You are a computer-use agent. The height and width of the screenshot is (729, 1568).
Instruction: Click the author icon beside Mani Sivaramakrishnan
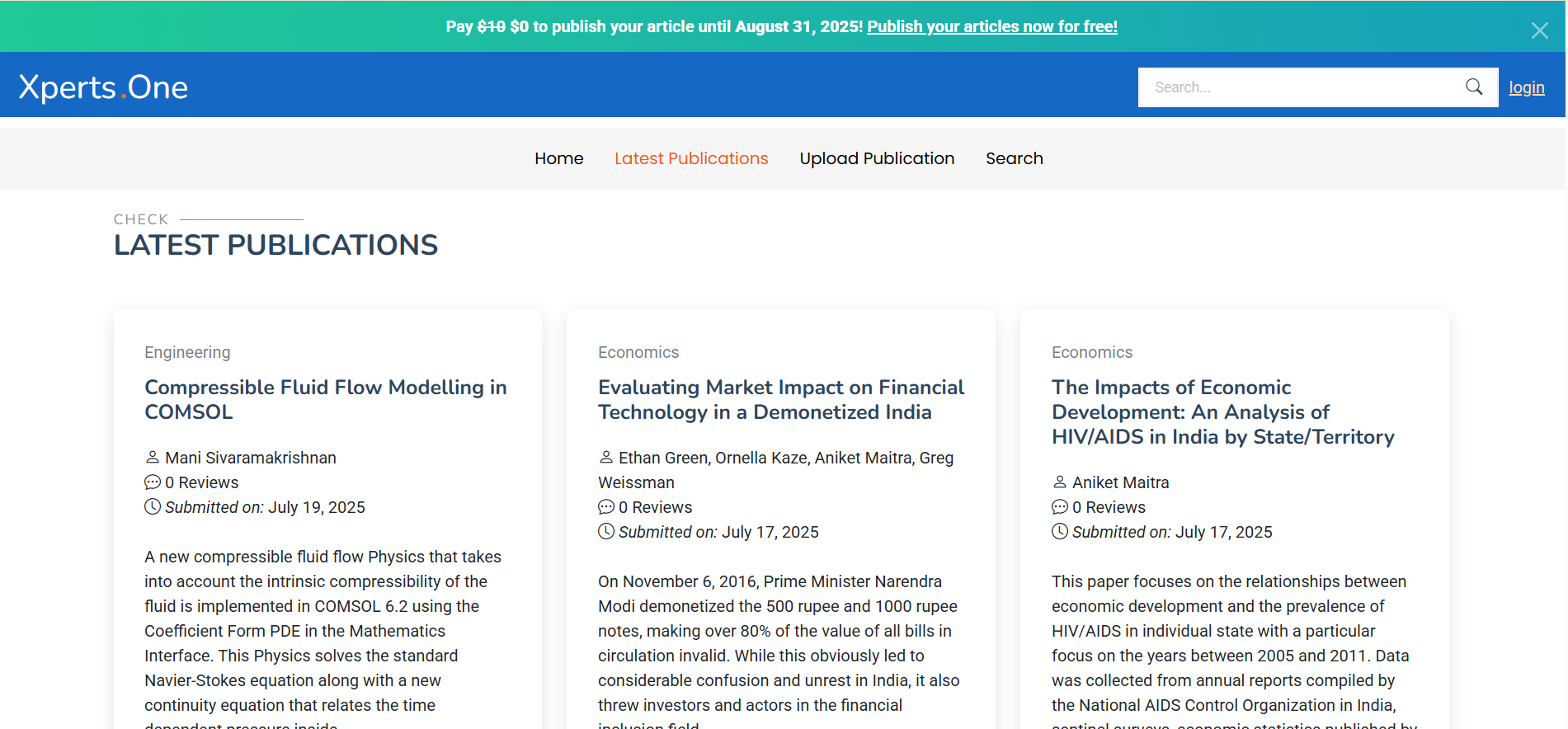pyautogui.click(x=153, y=457)
